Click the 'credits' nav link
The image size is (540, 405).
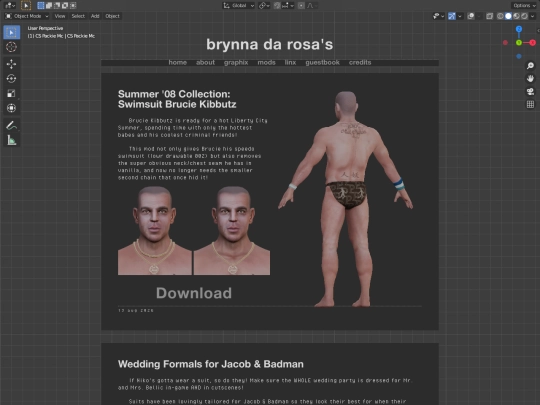[x=360, y=62]
